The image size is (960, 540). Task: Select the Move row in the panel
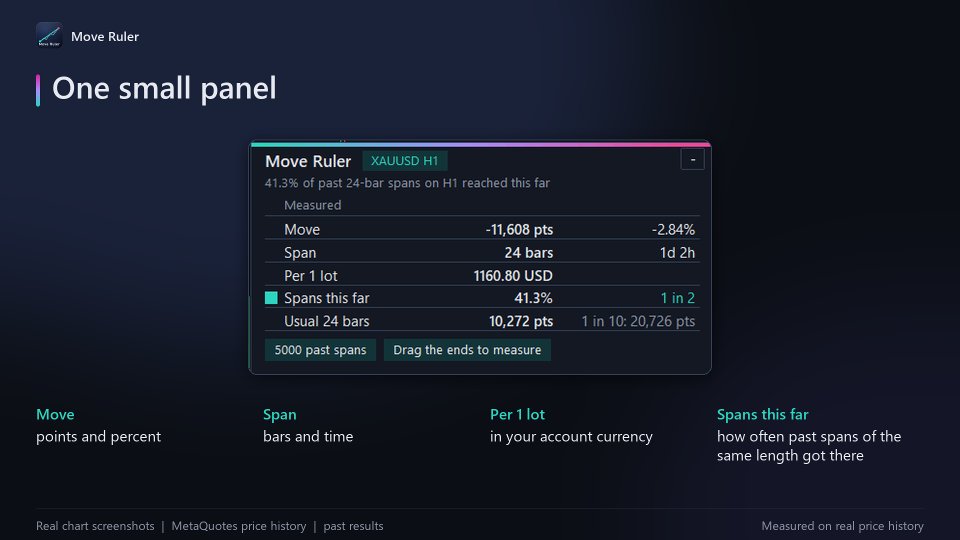pyautogui.click(x=482, y=229)
